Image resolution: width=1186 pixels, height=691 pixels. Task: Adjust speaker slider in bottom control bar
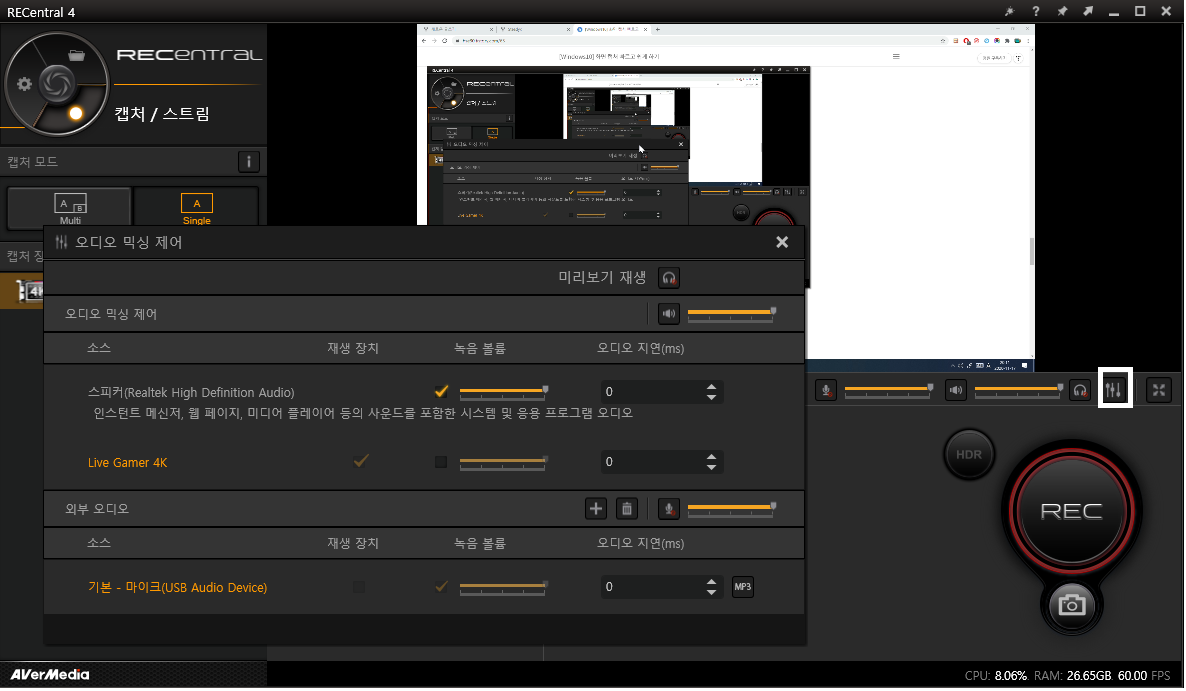coord(1018,389)
